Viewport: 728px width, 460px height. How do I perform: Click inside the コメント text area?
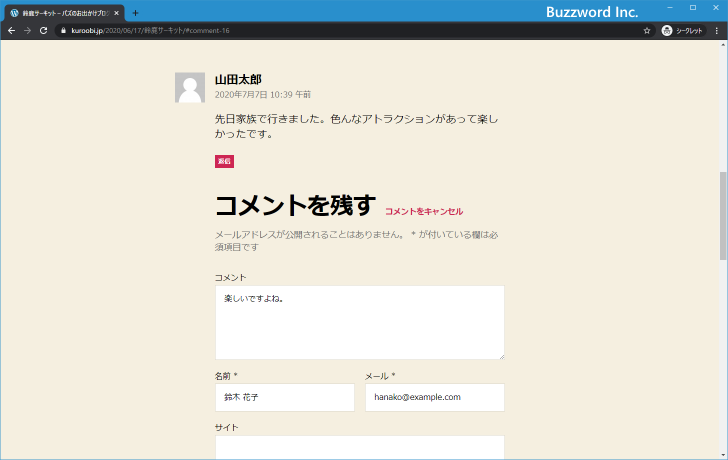click(x=360, y=323)
